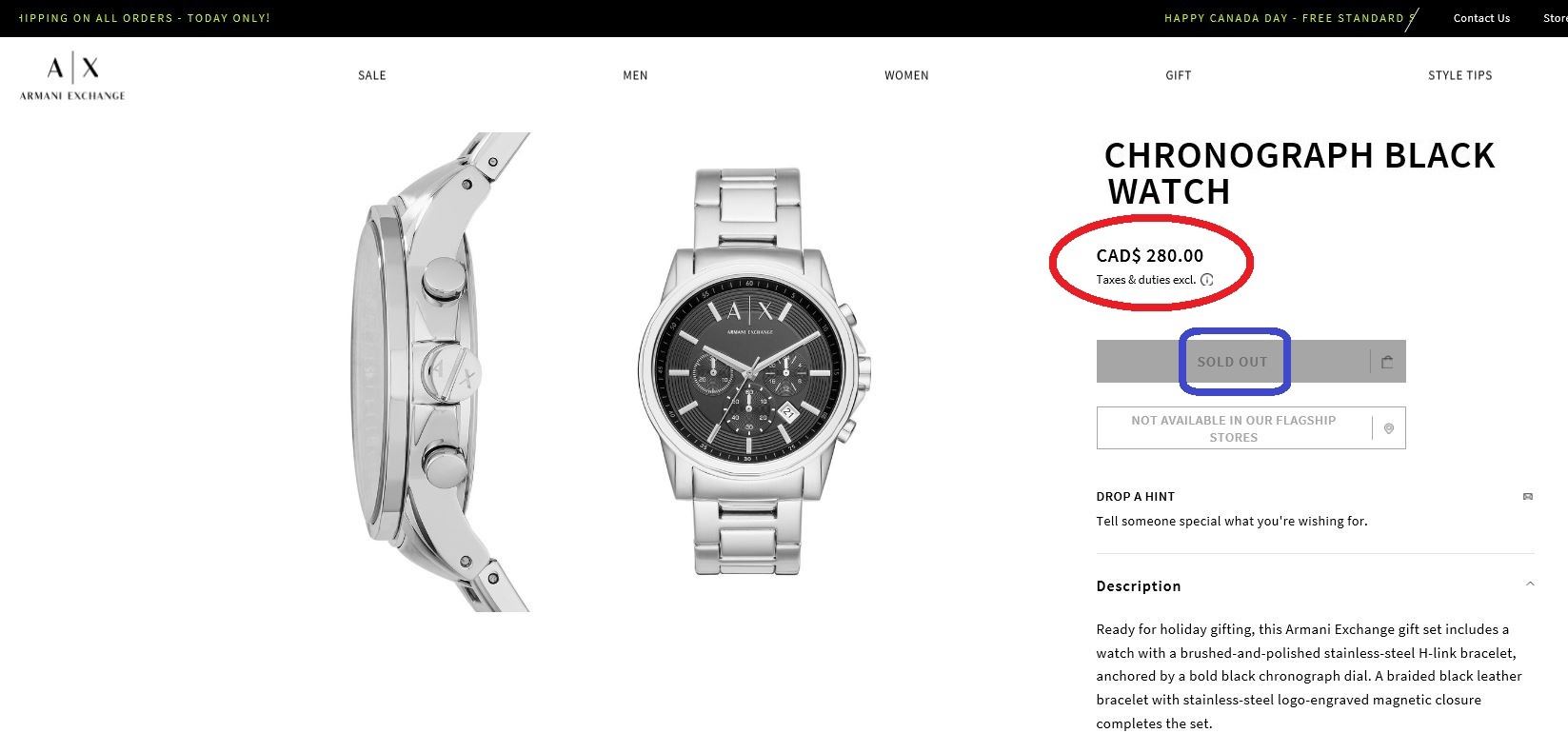Click the store location pin icon

click(x=1389, y=429)
